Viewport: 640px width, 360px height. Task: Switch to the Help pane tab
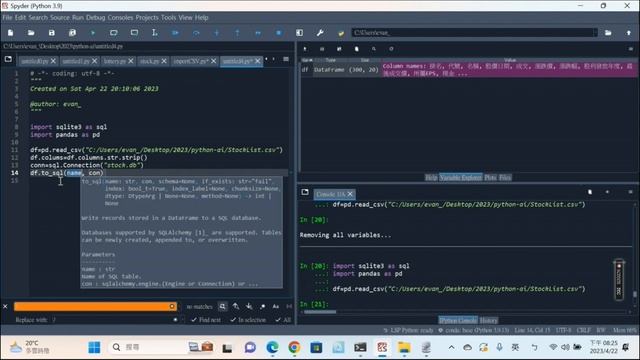431,178
